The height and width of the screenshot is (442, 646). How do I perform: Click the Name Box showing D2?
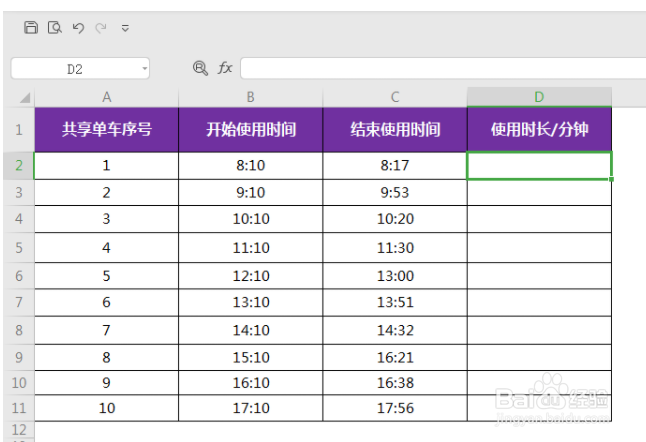(x=80, y=68)
